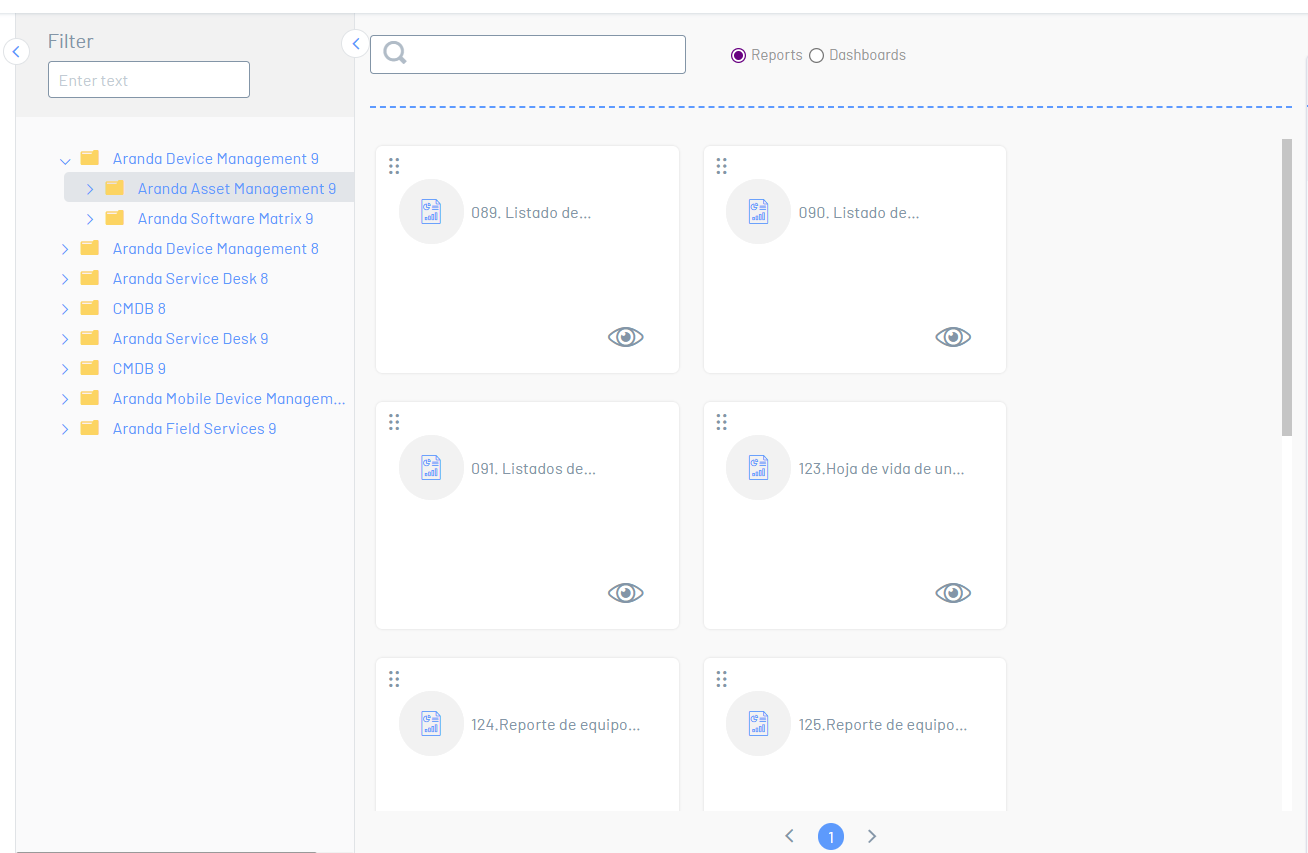1308x853 pixels.
Task: Click the eye icon on report 091 card
Action: [625, 593]
